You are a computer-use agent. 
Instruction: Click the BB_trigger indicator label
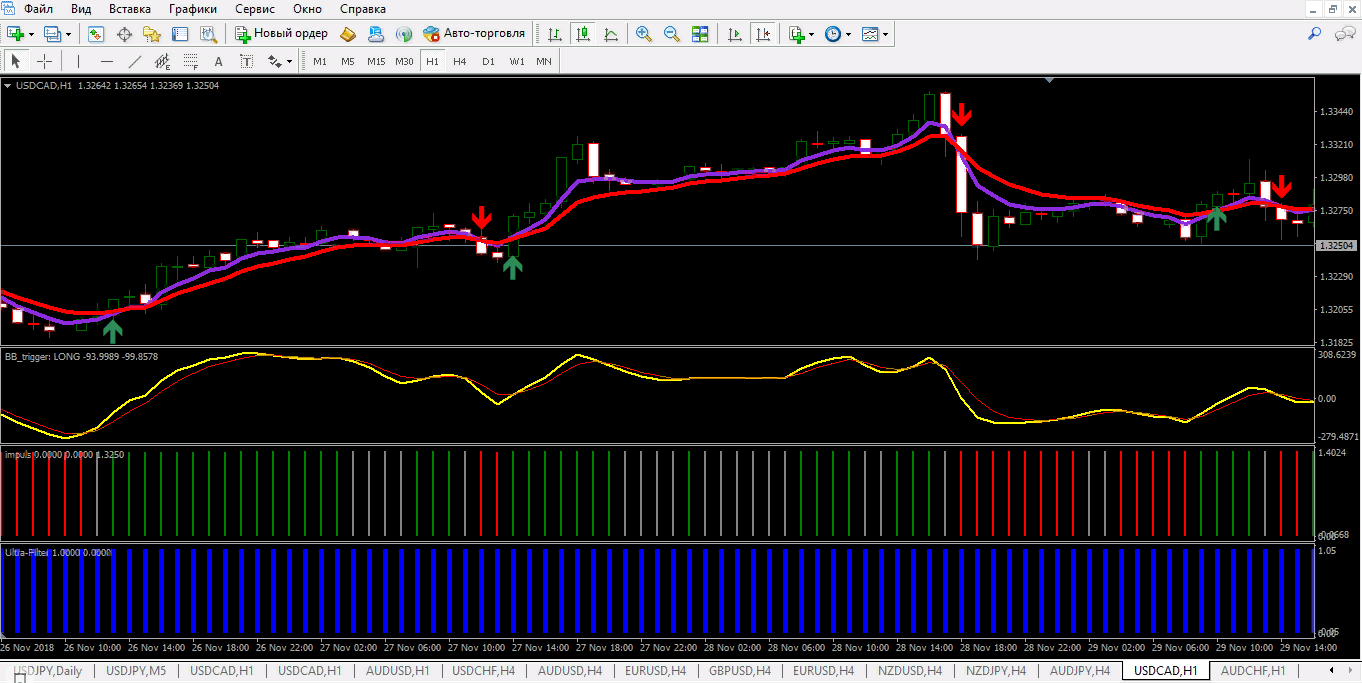81,356
